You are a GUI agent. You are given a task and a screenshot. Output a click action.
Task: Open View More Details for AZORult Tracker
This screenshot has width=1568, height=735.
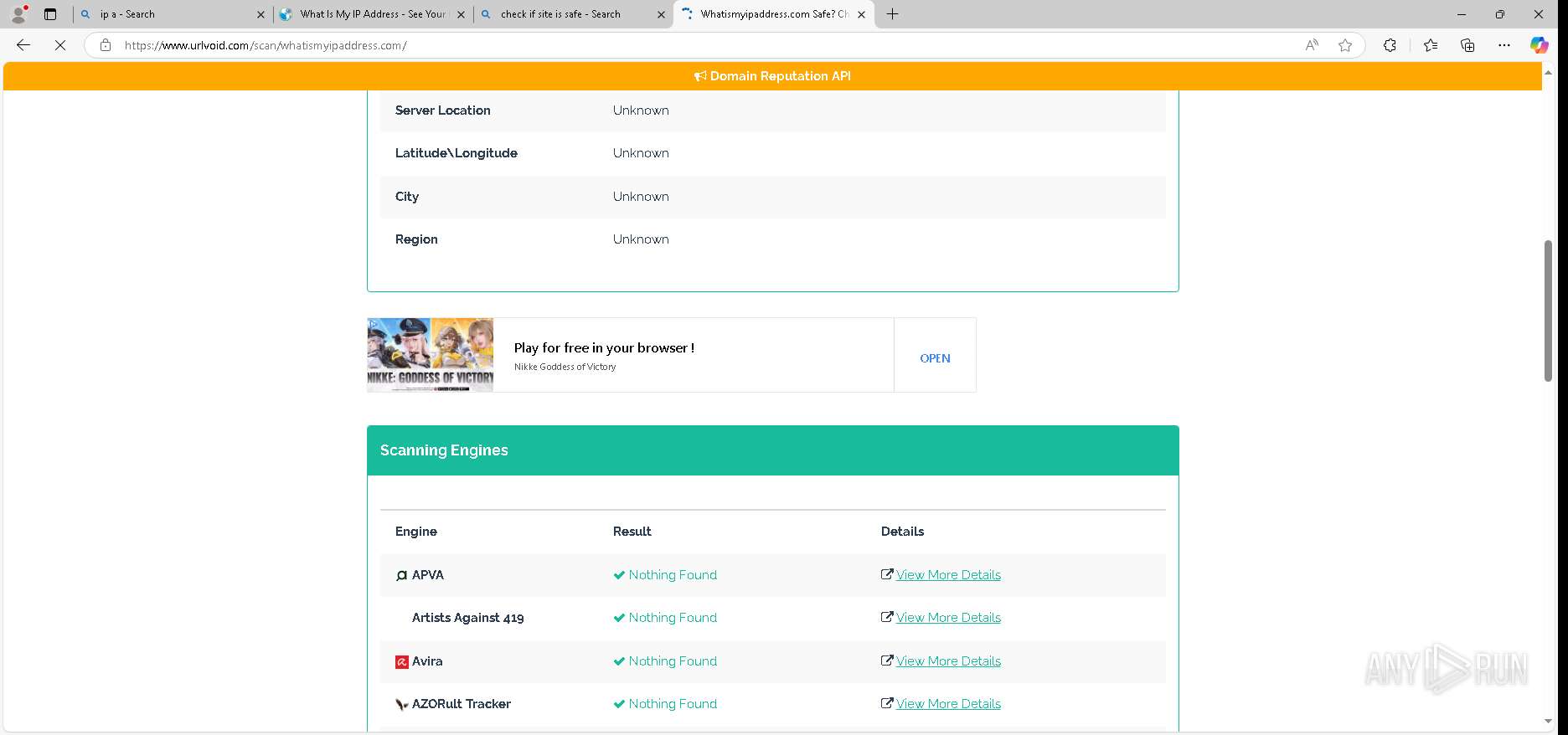click(x=948, y=704)
